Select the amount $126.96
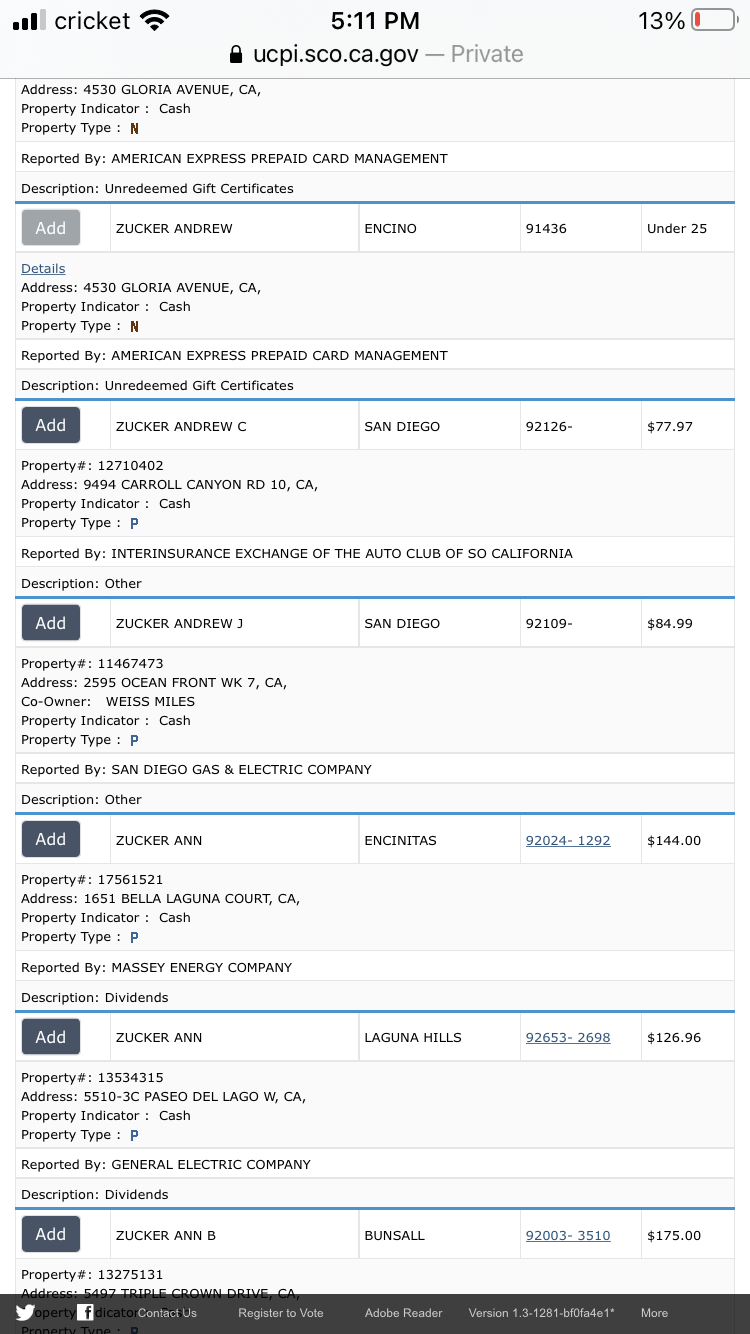 [x=674, y=1037]
